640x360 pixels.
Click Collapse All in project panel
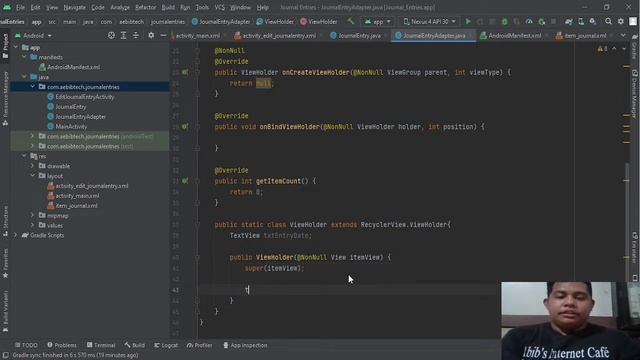pos(136,36)
